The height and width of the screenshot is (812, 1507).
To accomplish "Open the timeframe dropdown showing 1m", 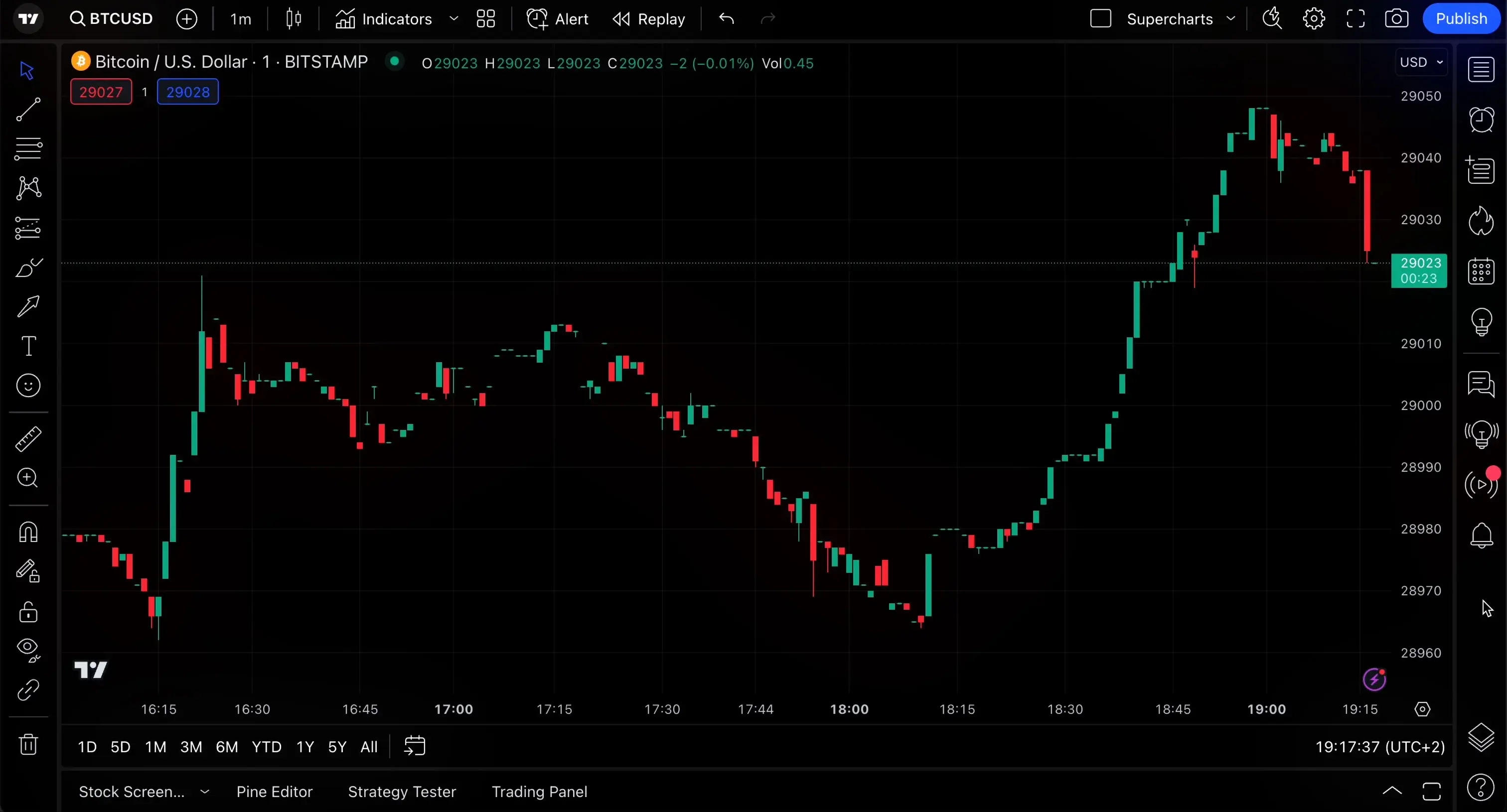I will click(x=240, y=19).
